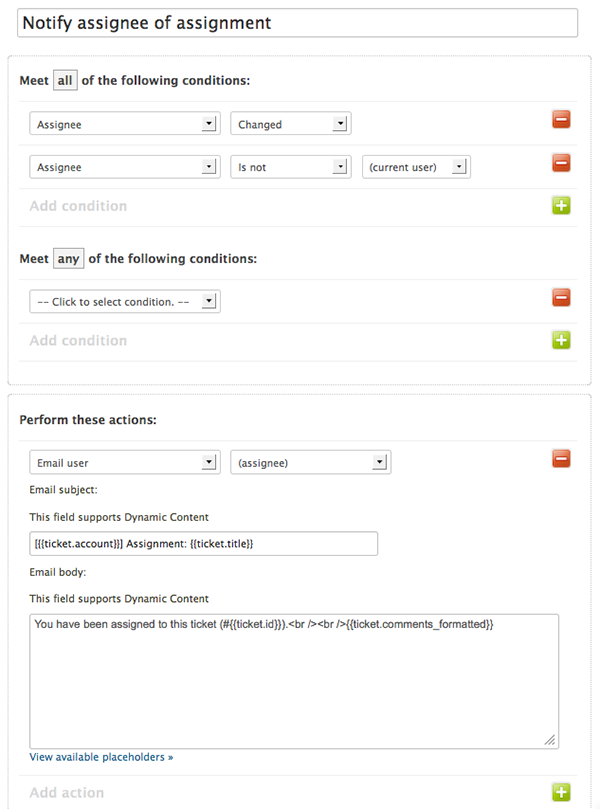Change the (assignee) recipient dropdown
The width and height of the screenshot is (600, 809).
[311, 462]
